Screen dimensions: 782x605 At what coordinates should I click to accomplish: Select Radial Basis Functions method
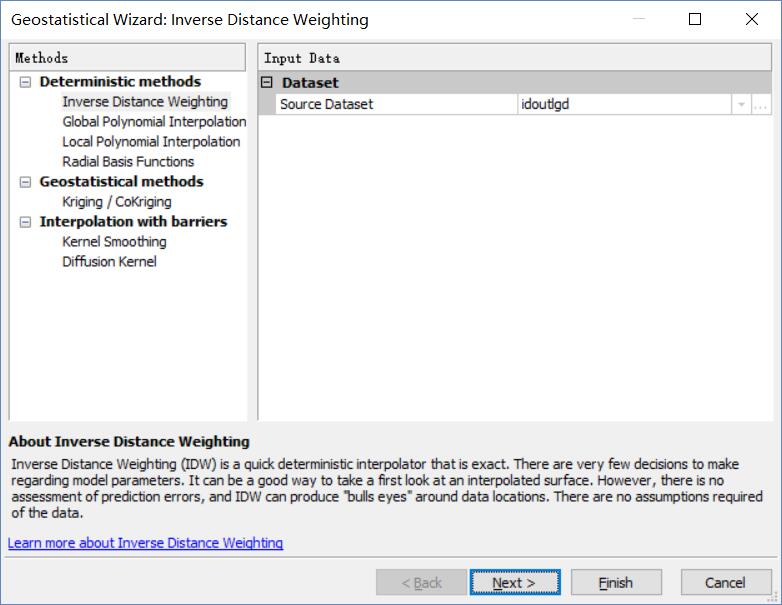pos(128,162)
